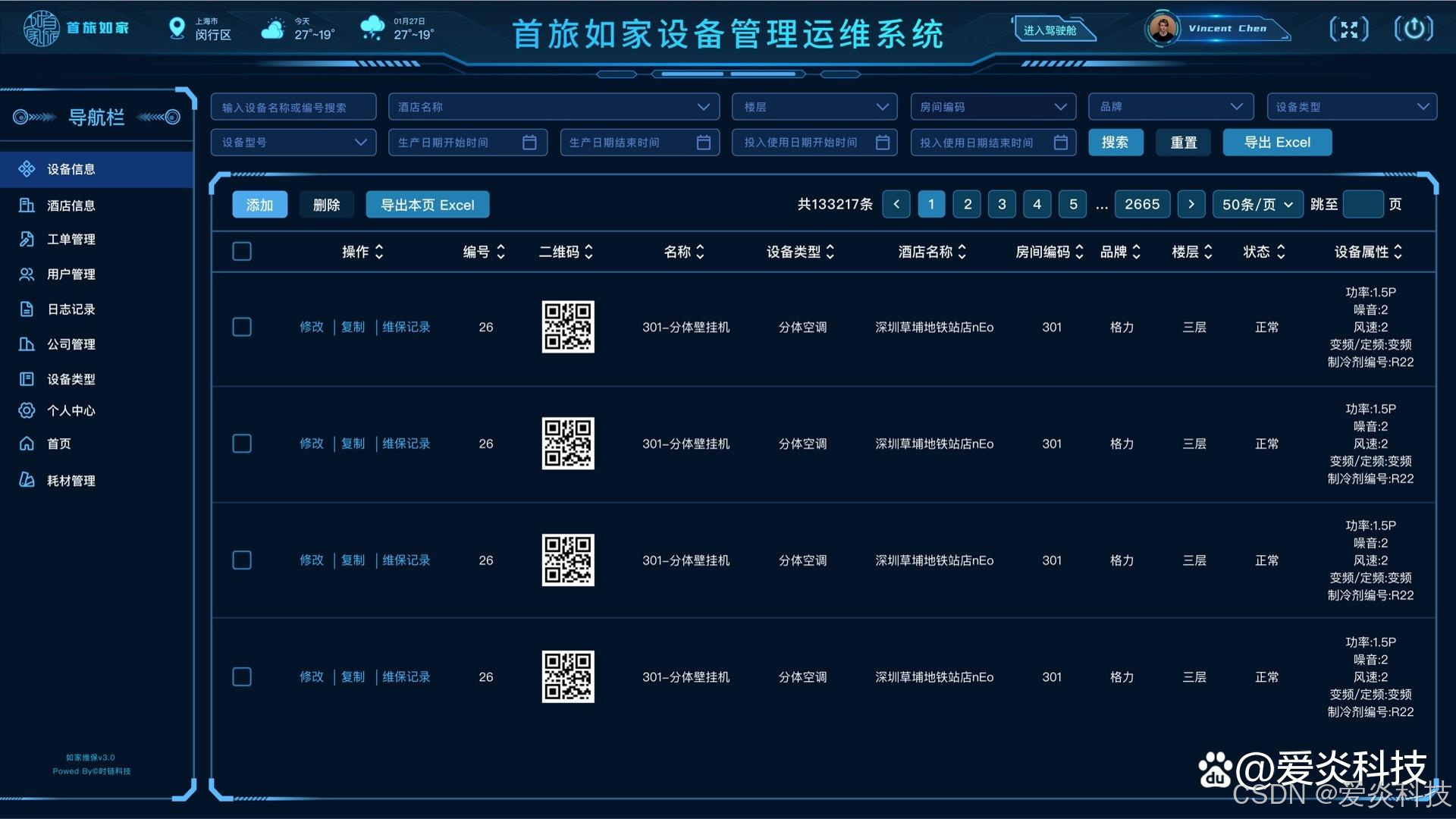Viewport: 1456px width, 819px height.
Task: Open calendar for 投入使用日期结束时间
Action: [x=1061, y=142]
